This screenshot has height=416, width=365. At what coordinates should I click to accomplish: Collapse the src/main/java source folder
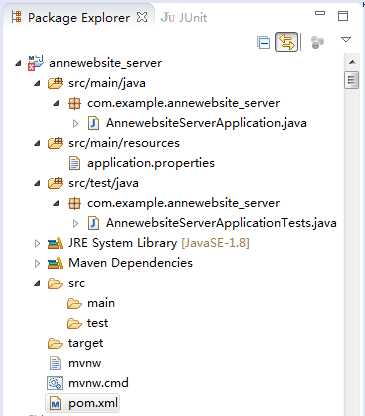[37, 83]
